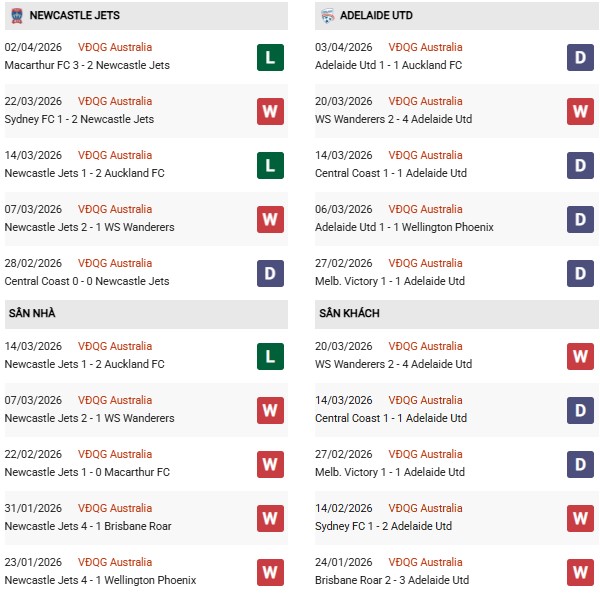This screenshot has height=596, width=600.
Task: Open VĐQG Australia link dated 02/04/2026
Action: coord(115,47)
